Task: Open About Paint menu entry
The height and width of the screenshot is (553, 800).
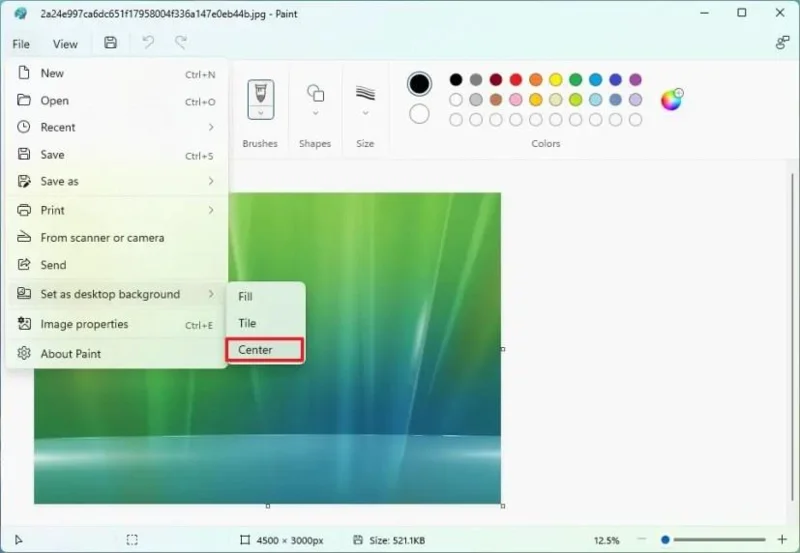Action: point(117,354)
